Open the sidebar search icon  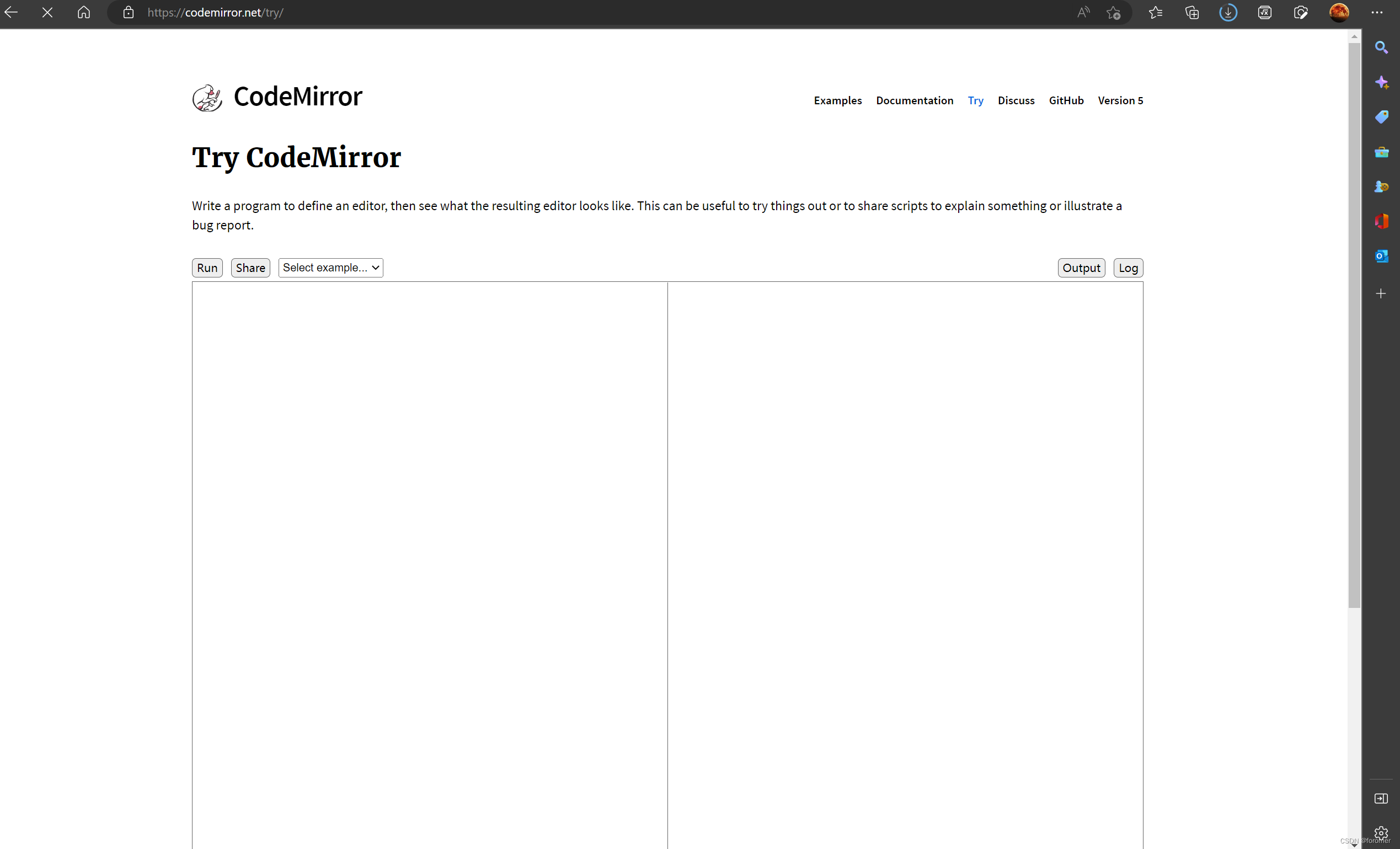1381,47
